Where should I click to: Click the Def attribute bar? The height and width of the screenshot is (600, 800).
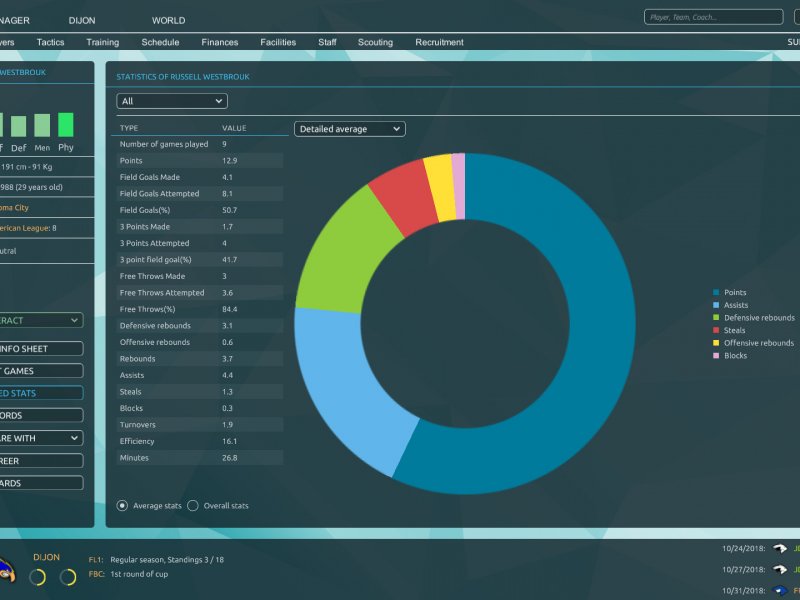[19, 127]
